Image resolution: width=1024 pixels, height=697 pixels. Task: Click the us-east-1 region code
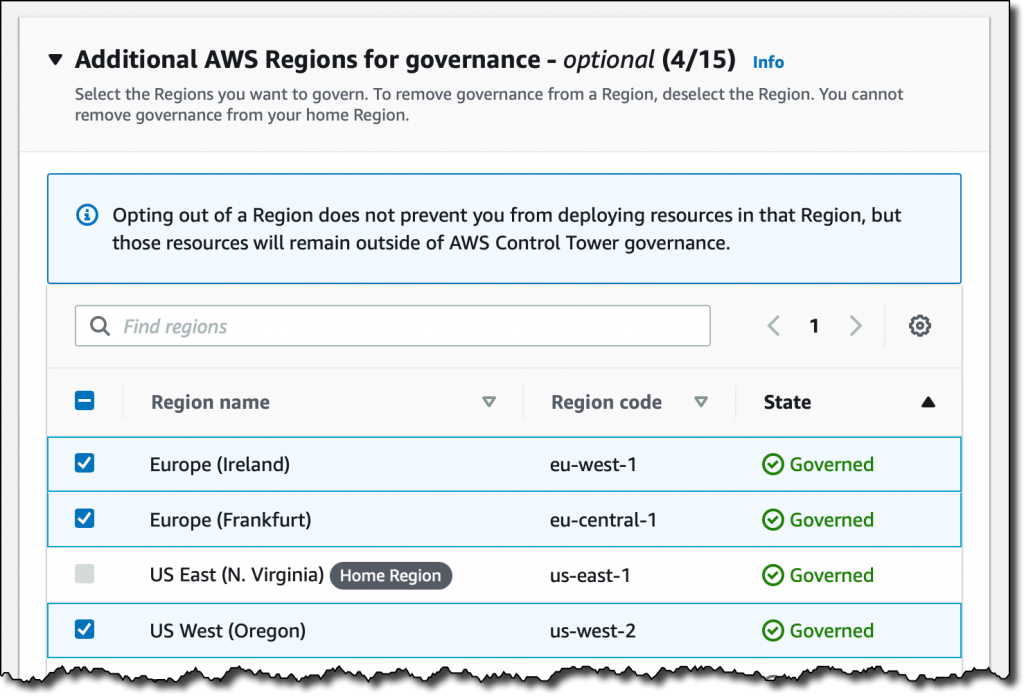590,575
